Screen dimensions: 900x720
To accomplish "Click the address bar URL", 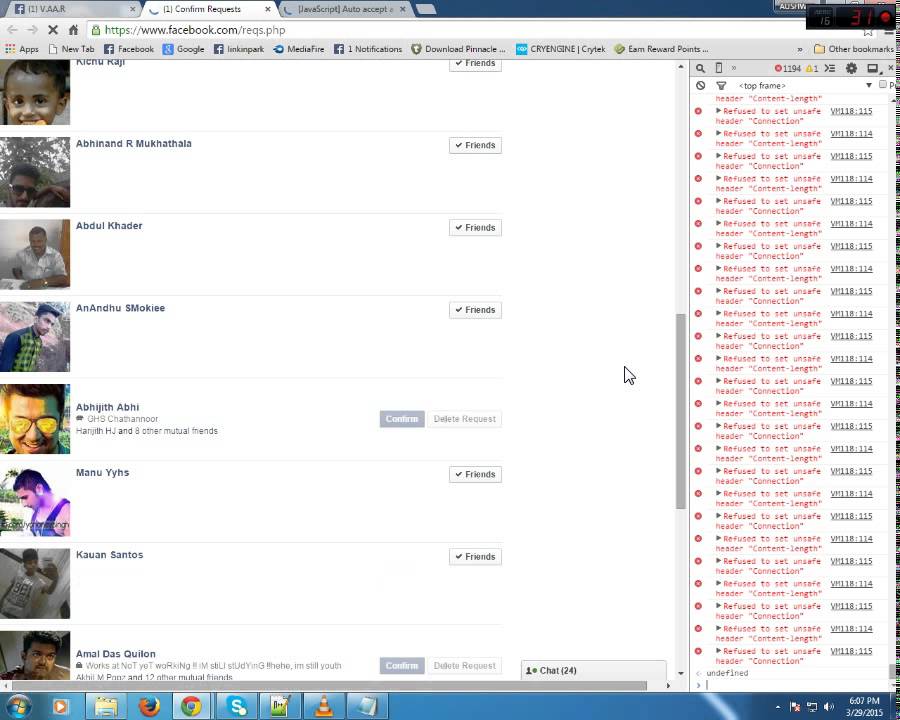I will click(x=195, y=30).
